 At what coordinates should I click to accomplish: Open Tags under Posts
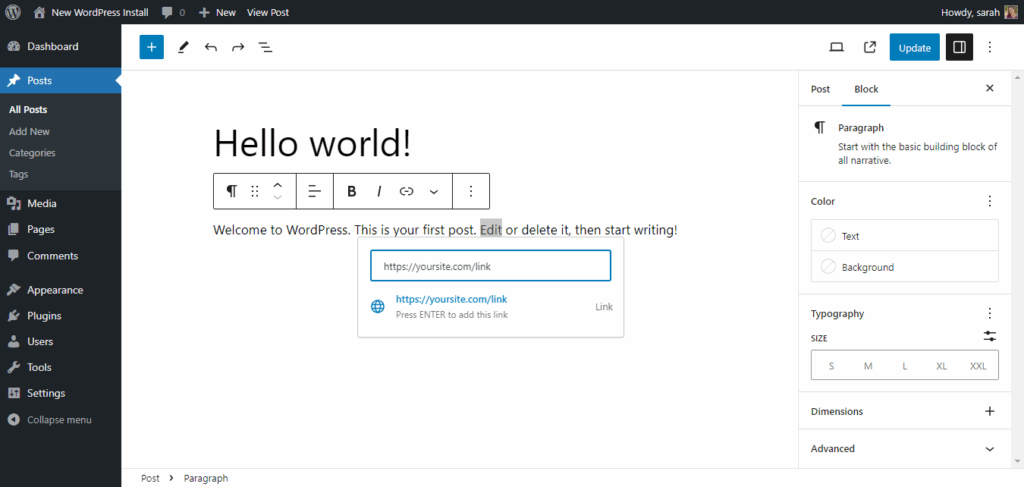[x=18, y=174]
